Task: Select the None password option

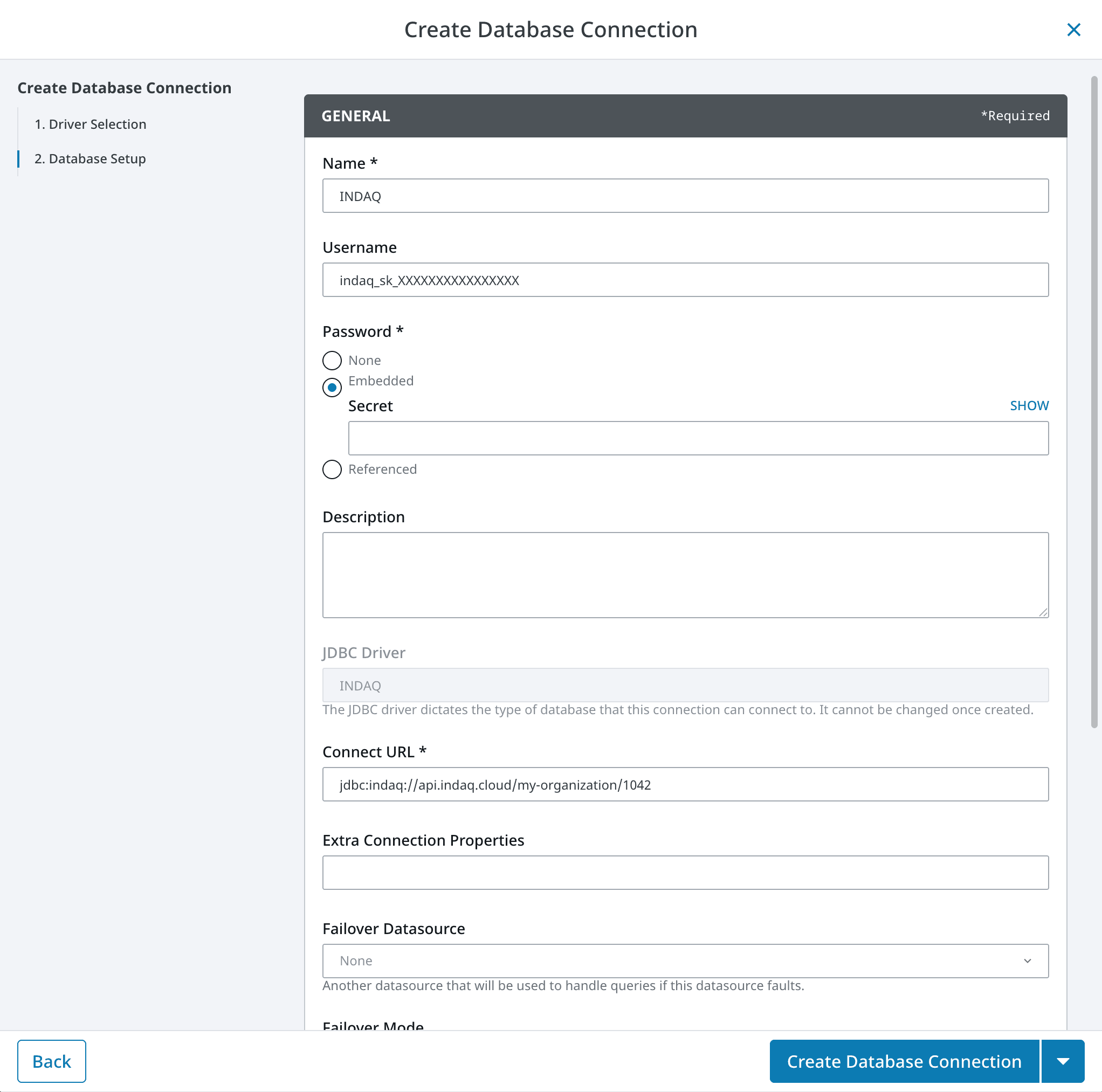Action: [x=332, y=361]
